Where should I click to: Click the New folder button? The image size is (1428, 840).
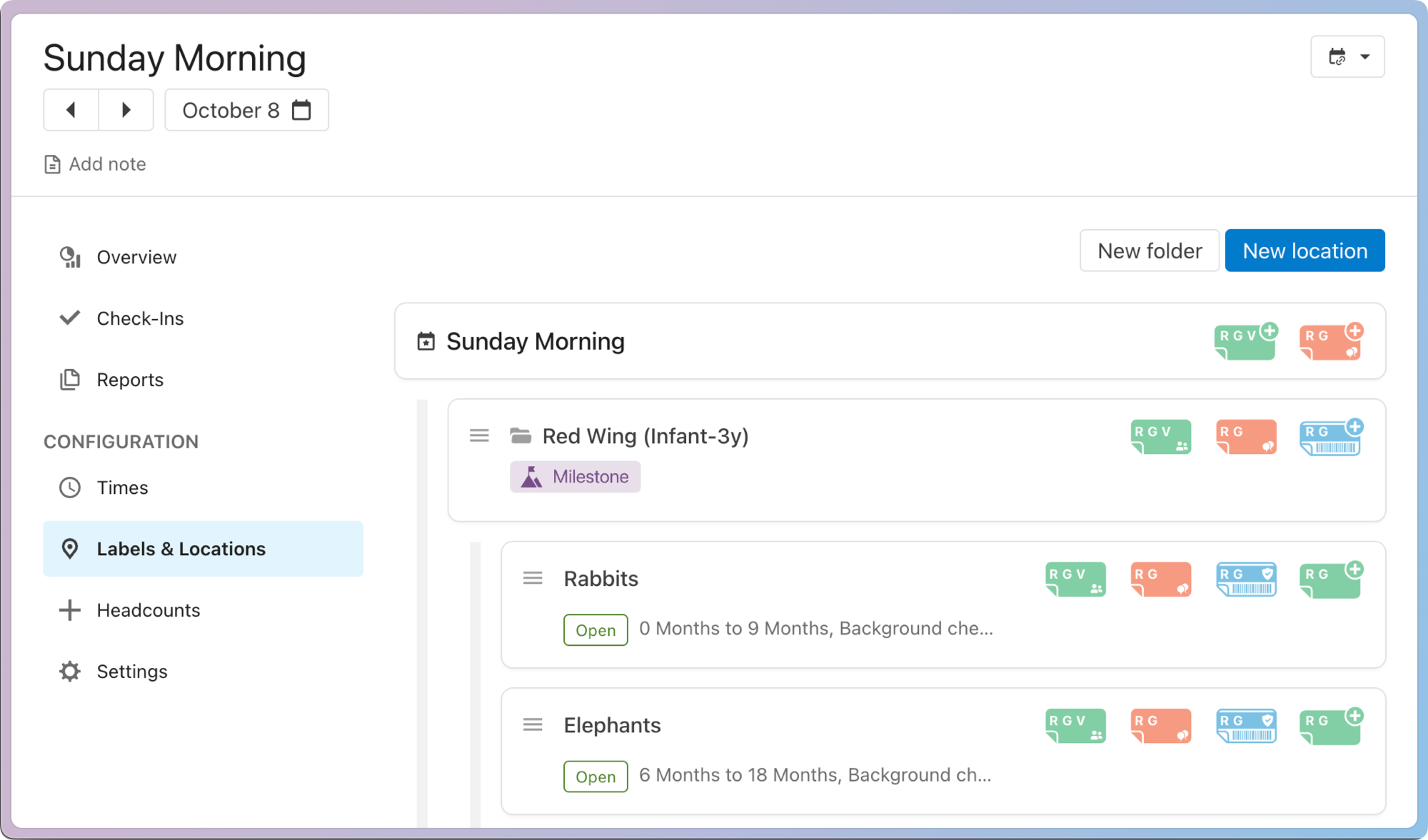(1149, 251)
